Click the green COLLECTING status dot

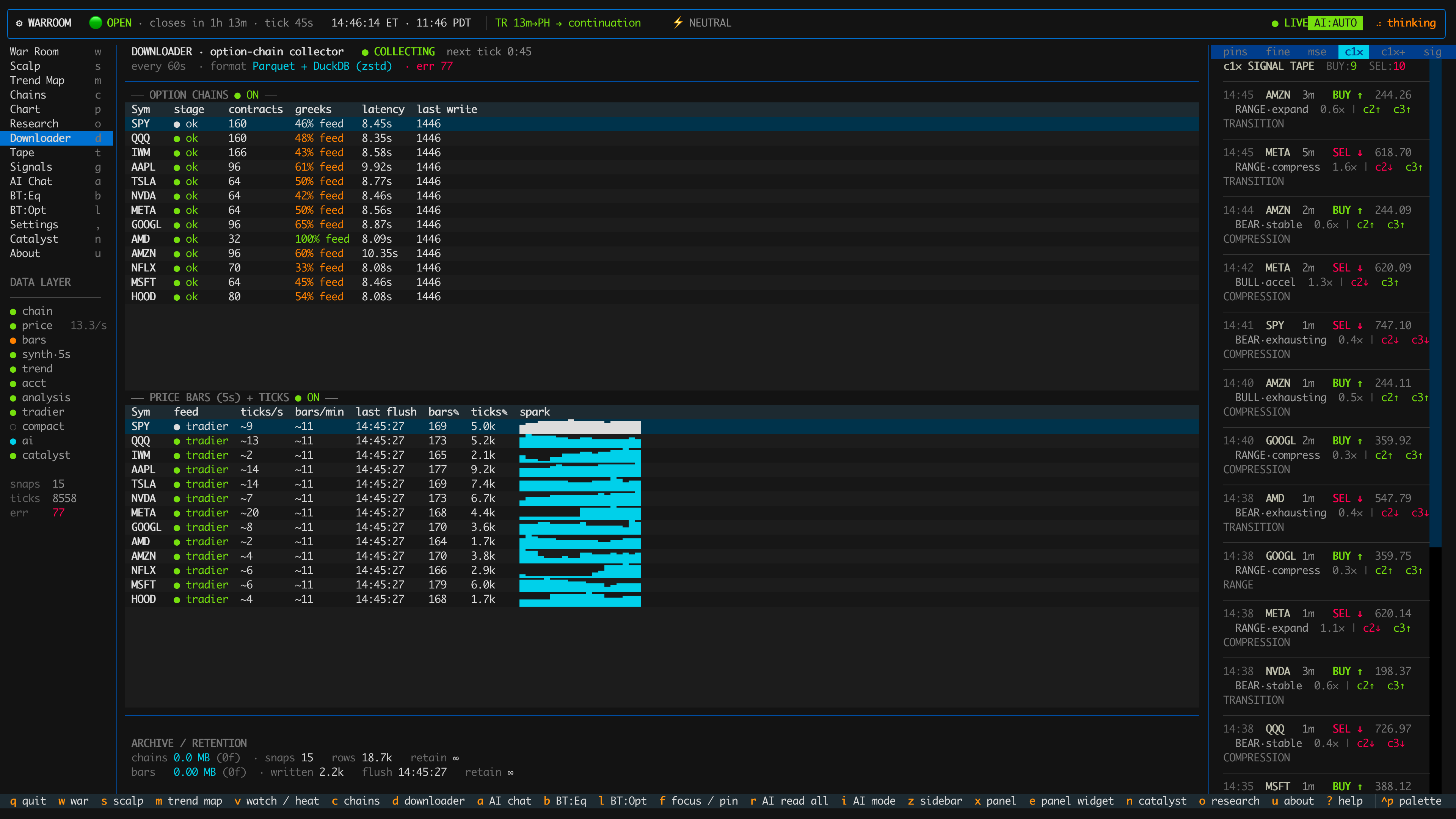[364, 52]
